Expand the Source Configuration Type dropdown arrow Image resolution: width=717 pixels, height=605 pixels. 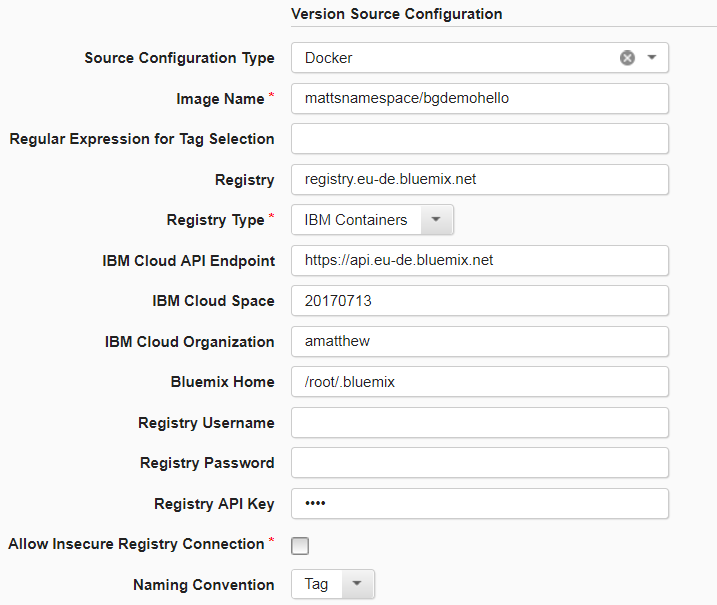[652, 58]
